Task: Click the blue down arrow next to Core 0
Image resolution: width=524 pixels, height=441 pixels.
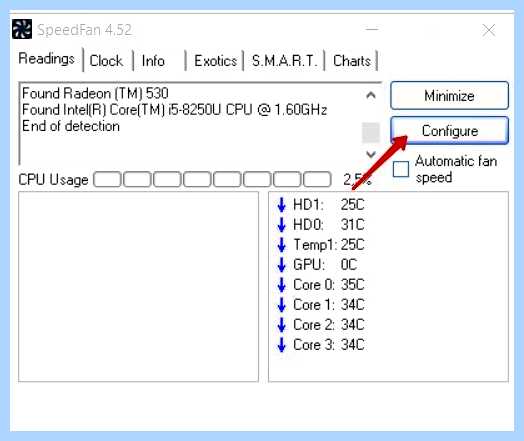Action: 281,285
